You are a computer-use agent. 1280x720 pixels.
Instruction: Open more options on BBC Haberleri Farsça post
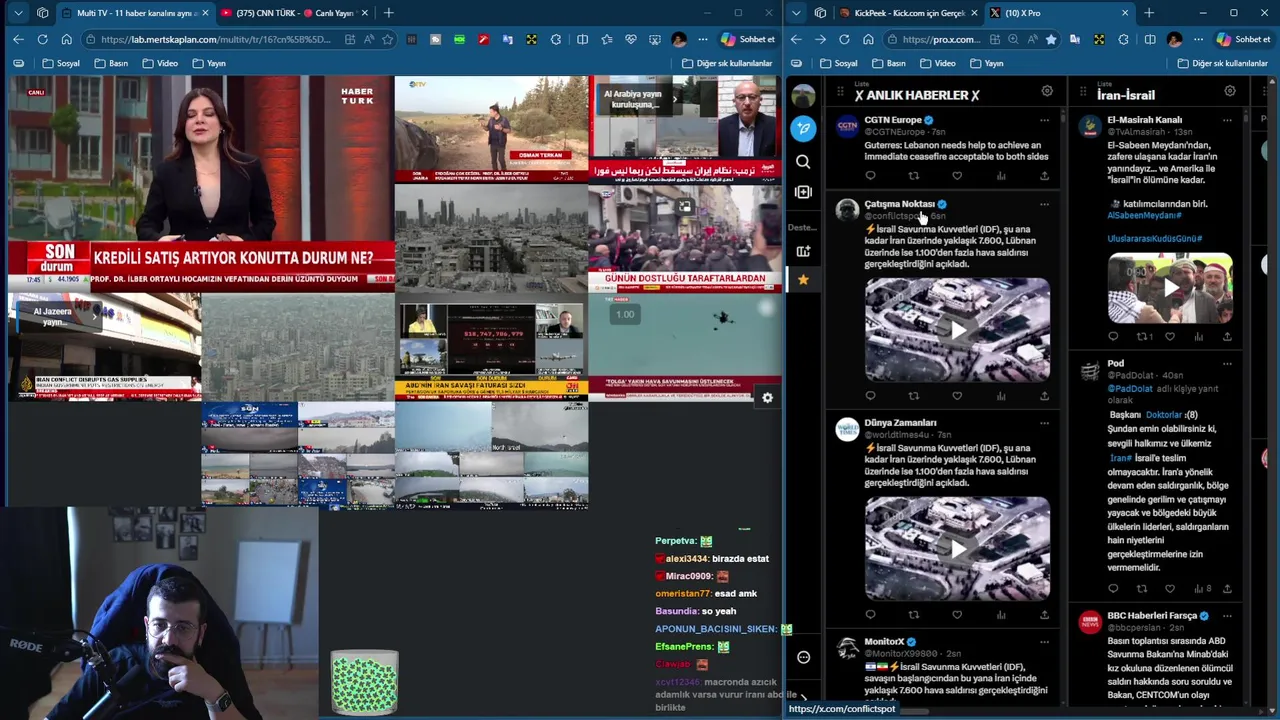tap(1227, 616)
